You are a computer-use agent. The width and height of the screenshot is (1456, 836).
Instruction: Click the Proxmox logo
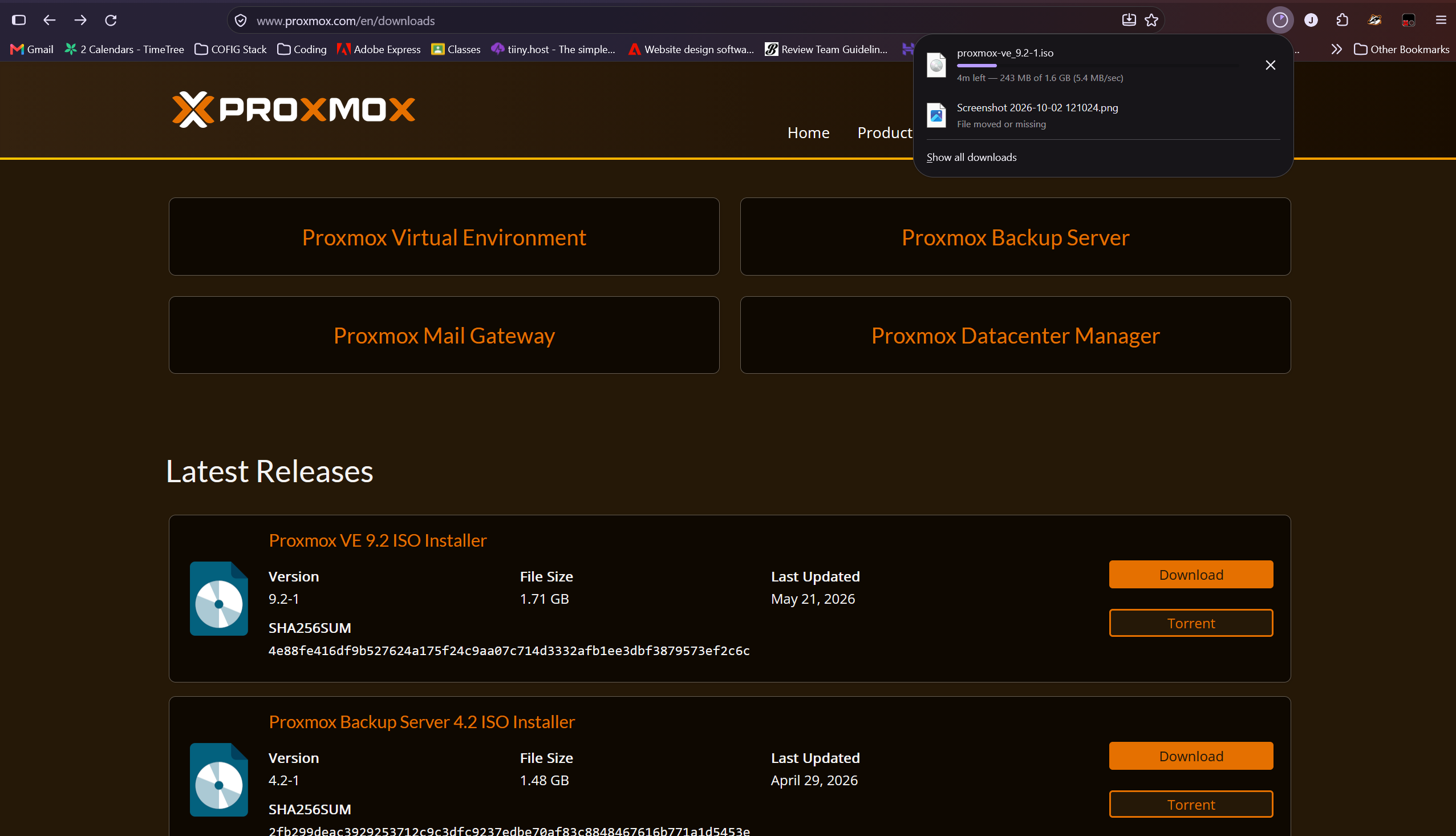point(293,109)
